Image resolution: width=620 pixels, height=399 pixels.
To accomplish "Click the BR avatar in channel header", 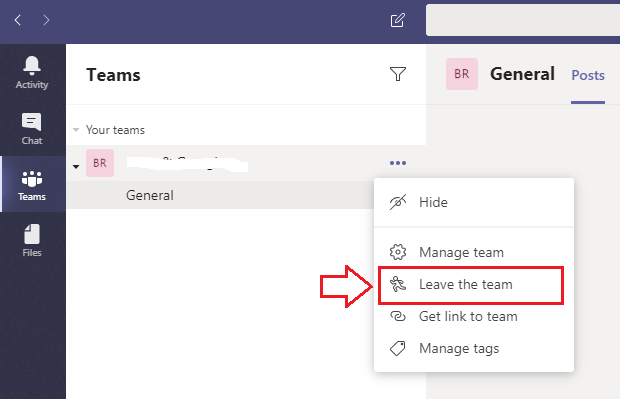I will tap(462, 74).
